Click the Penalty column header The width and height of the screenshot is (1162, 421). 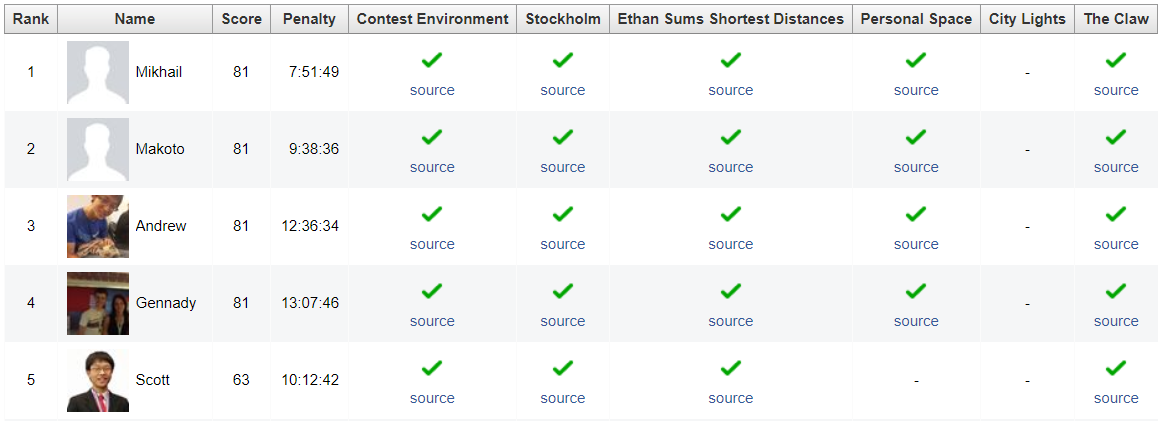309,19
